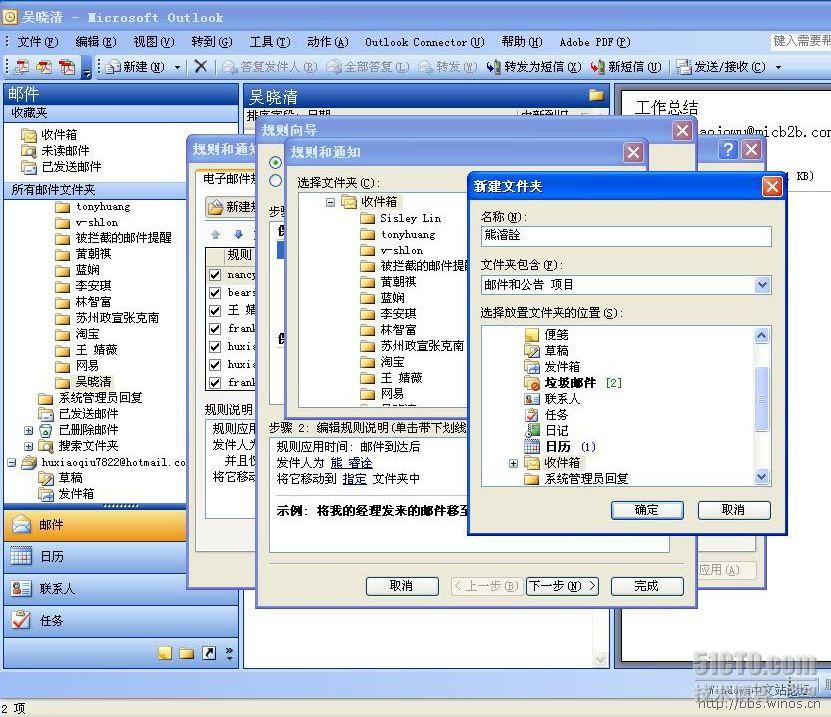Click scrollbar thumb in folder location list
This screenshot has height=717, width=831.
[762, 399]
